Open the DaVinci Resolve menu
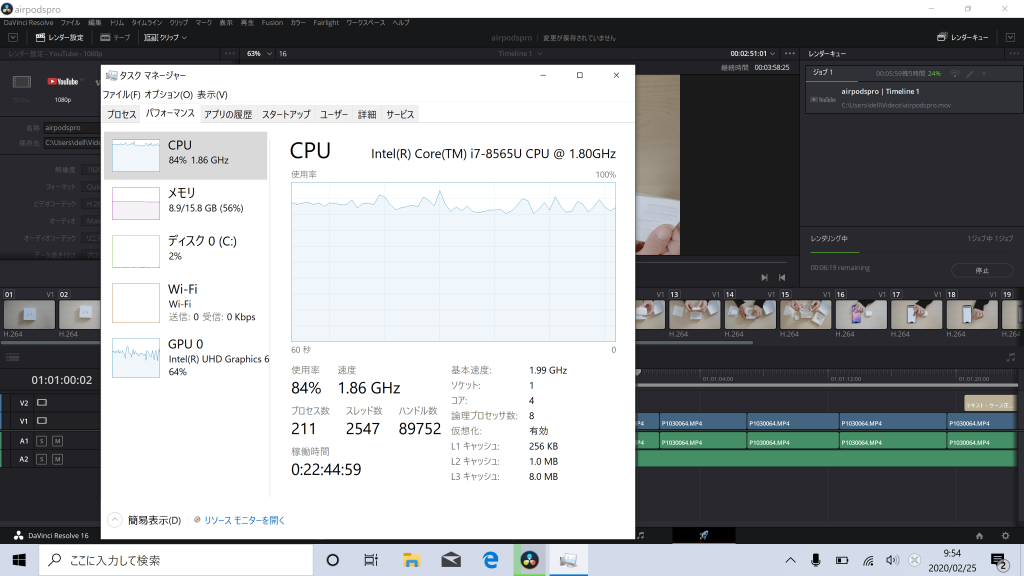Screen dimensions: 1024x576 [x=29, y=23]
